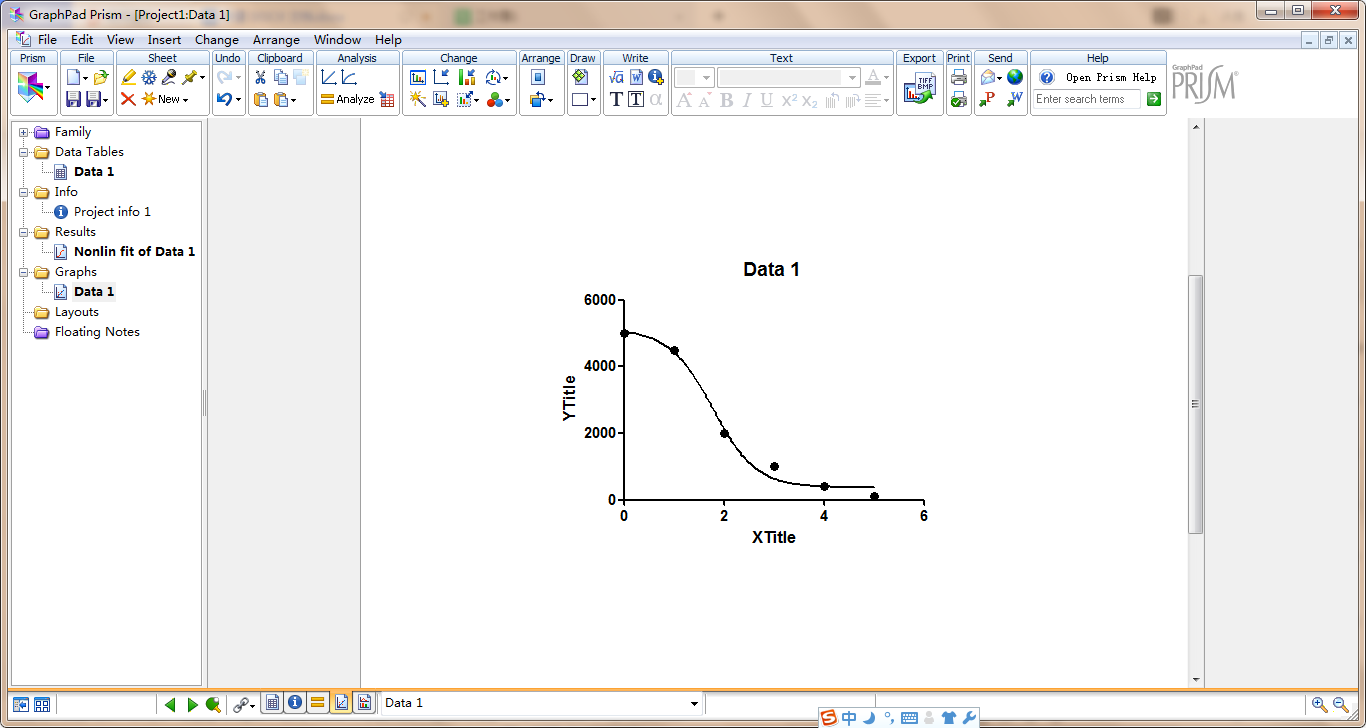Toggle the info sheet view in bottom bar
Viewport: 1366px width, 728px height.
(295, 703)
